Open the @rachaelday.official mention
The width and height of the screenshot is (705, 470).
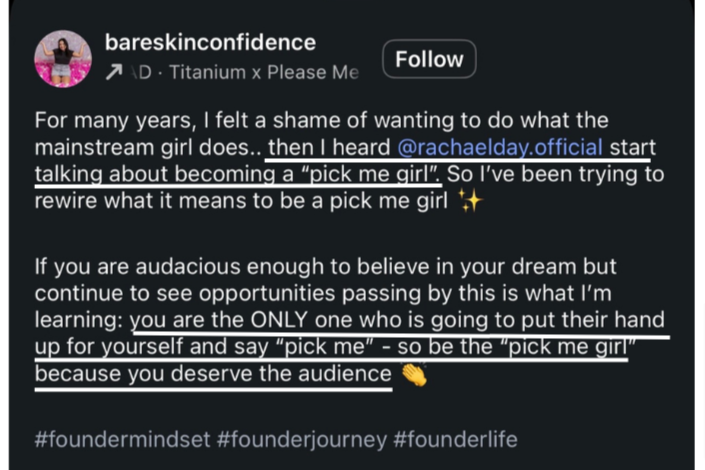pos(500,148)
